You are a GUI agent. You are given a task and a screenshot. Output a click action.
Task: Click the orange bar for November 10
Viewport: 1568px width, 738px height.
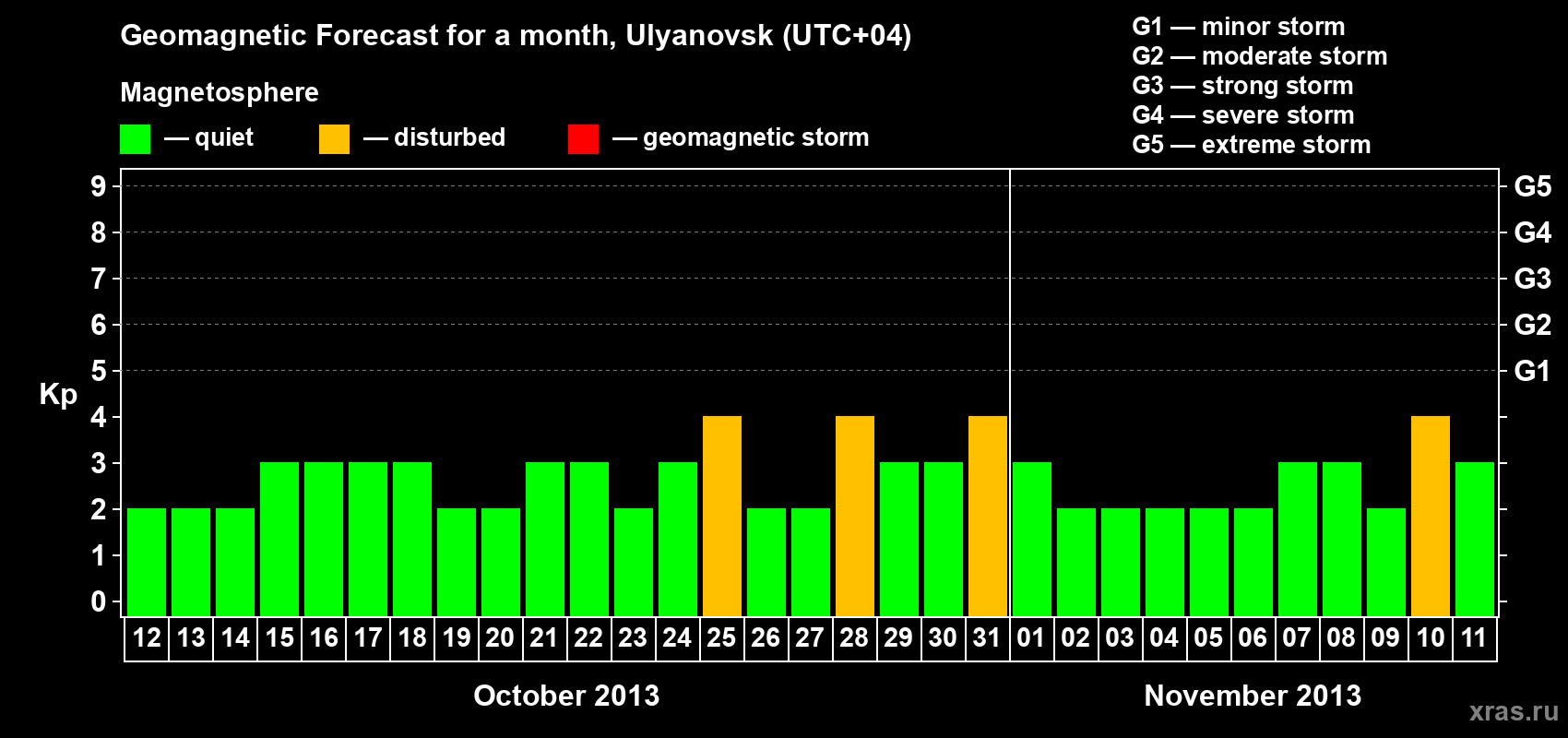[x=1431, y=516]
